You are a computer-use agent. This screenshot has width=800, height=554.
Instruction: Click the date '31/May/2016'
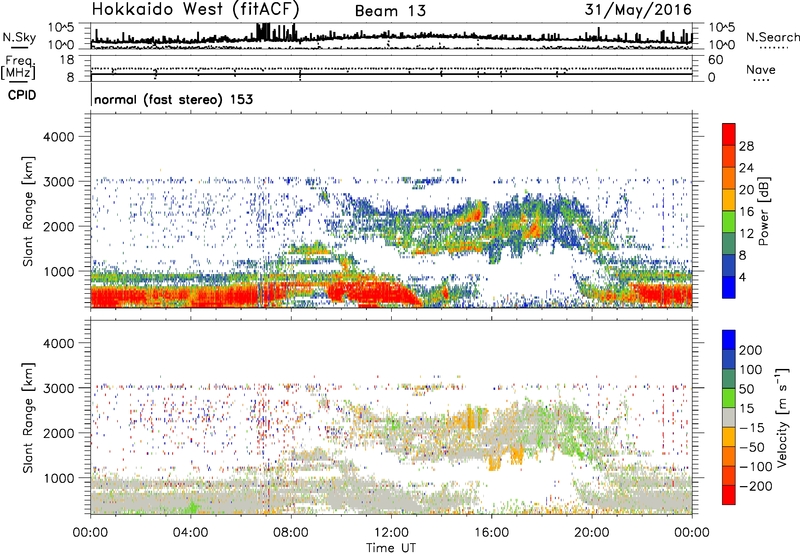(x=638, y=9)
